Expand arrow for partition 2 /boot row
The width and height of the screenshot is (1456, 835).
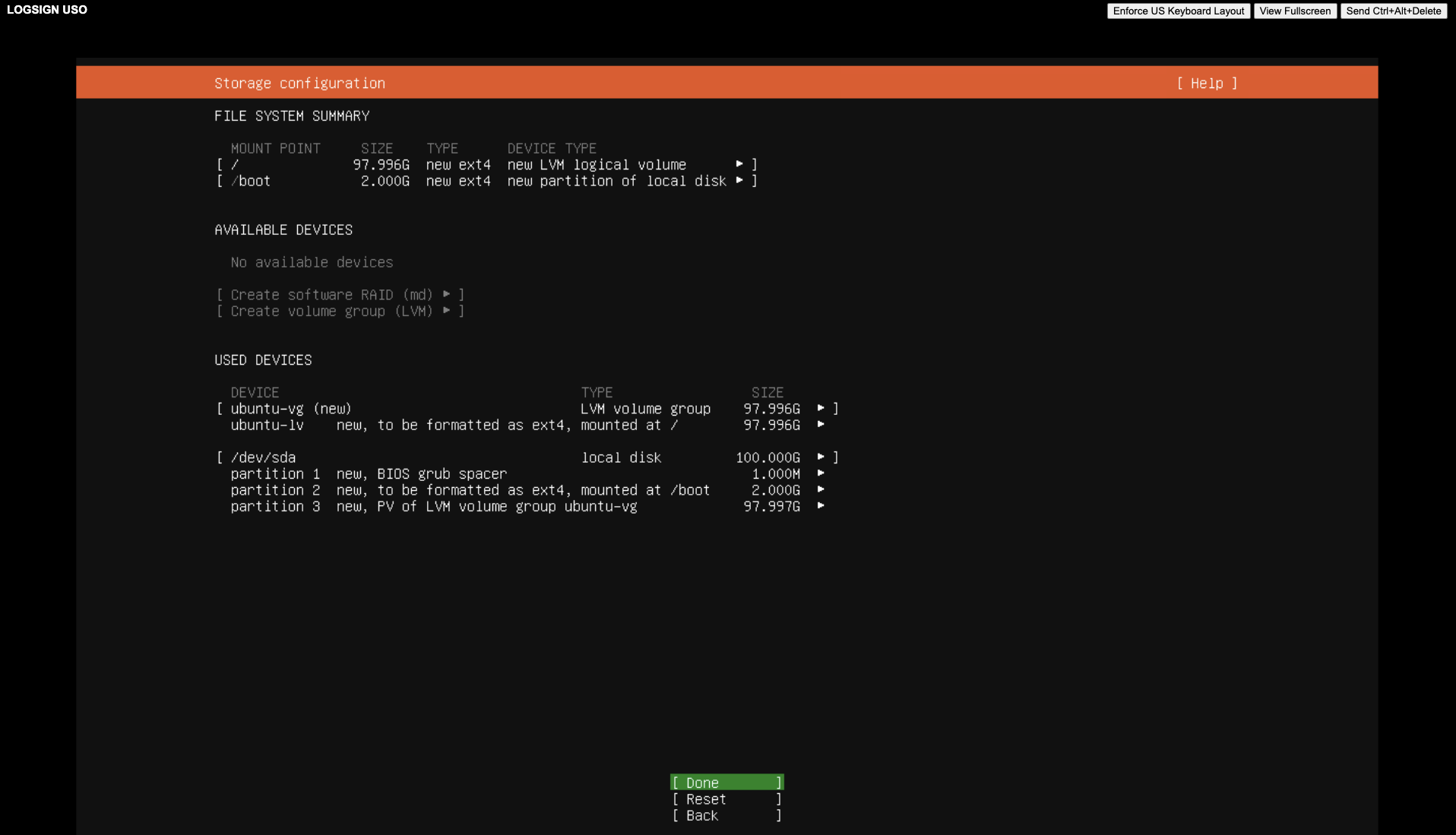pyautogui.click(x=821, y=489)
